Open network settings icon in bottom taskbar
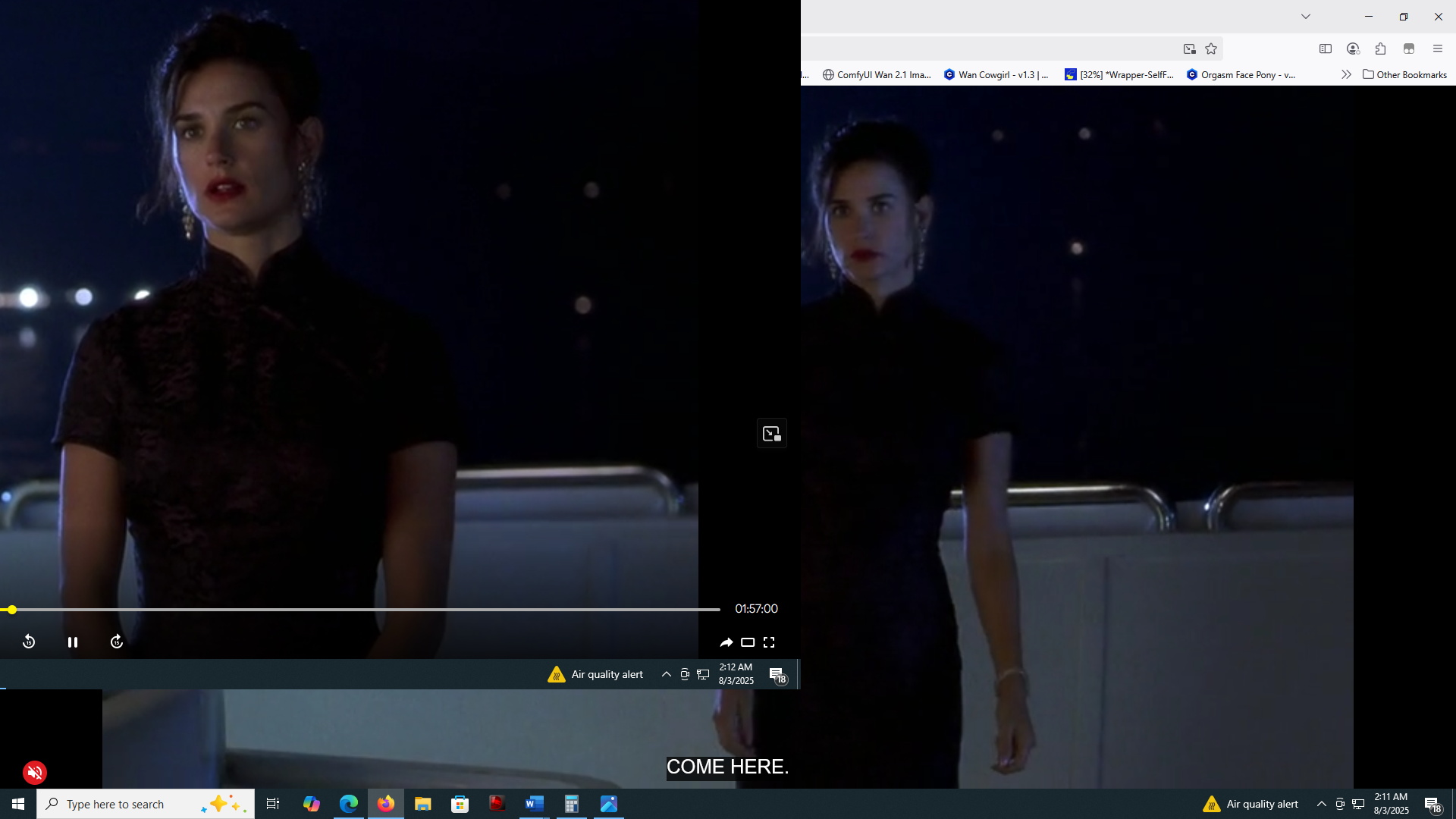1456x819 pixels. (1359, 804)
